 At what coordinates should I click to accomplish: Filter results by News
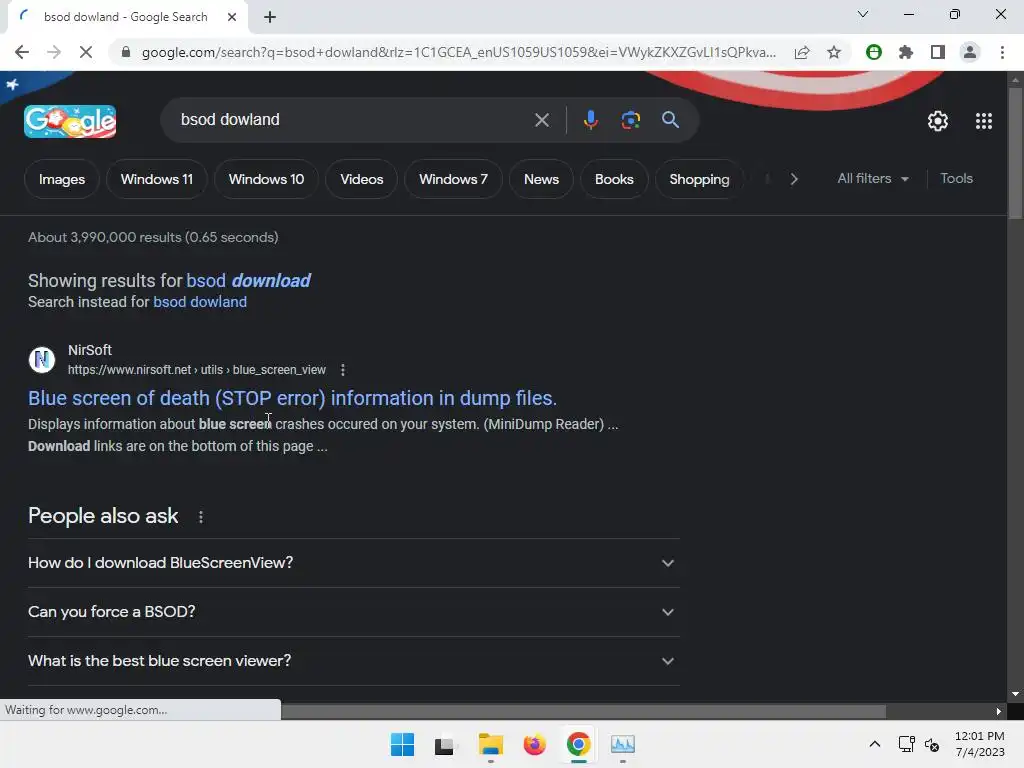click(541, 179)
